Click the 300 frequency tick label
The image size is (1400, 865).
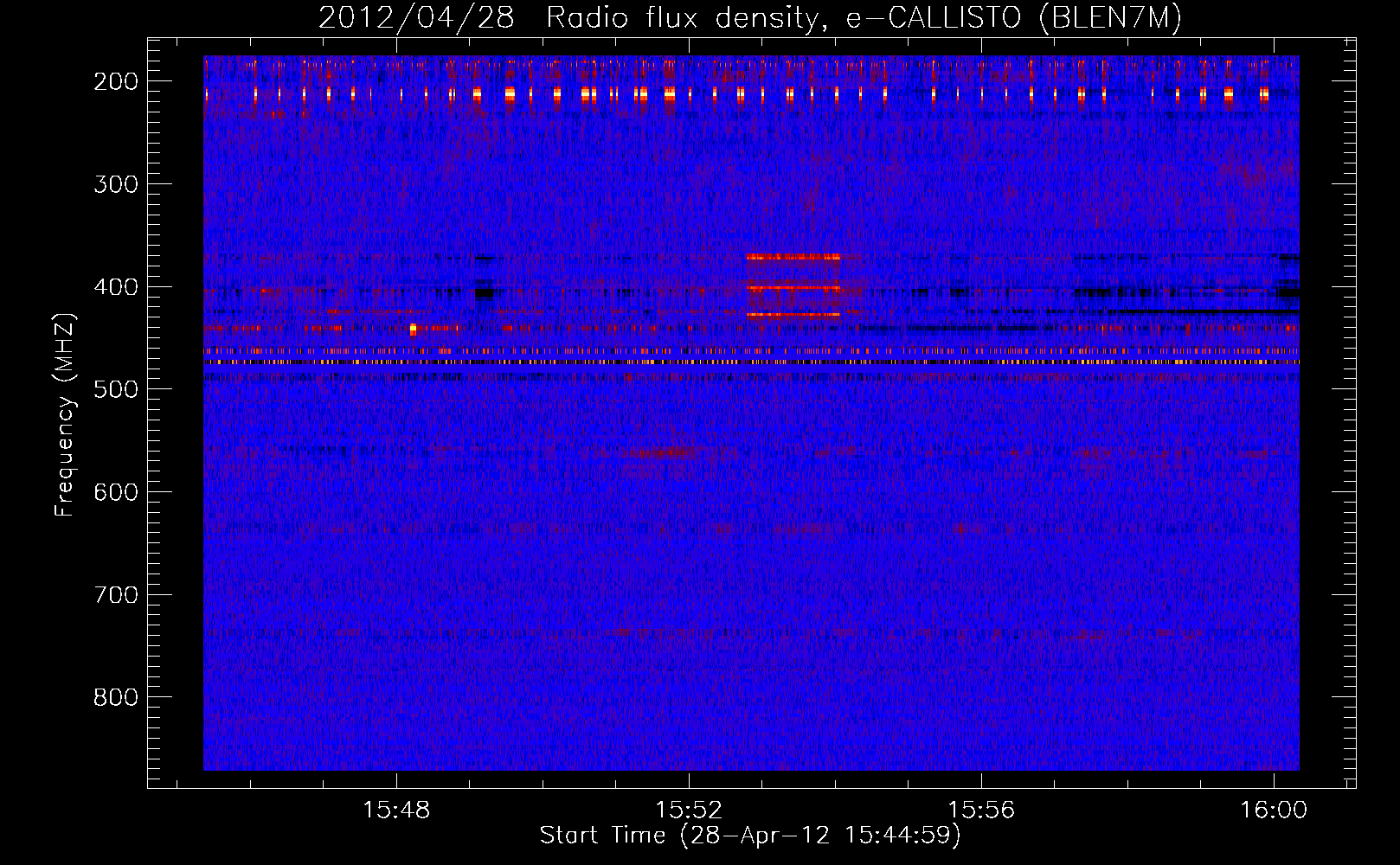click(x=116, y=184)
